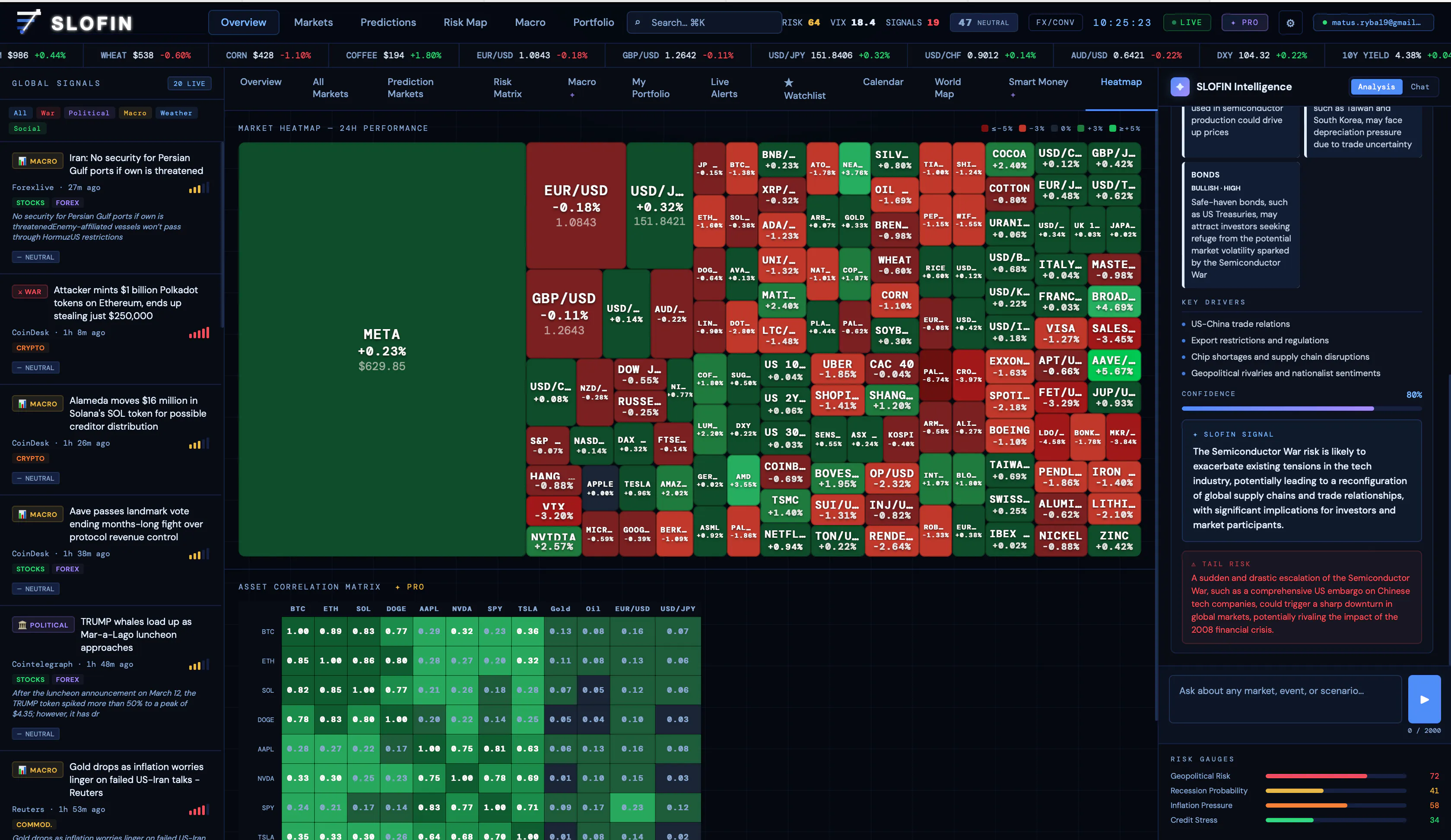Expand the Macro + sub-tab menu
The width and height of the screenshot is (1451, 840).
tap(581, 88)
